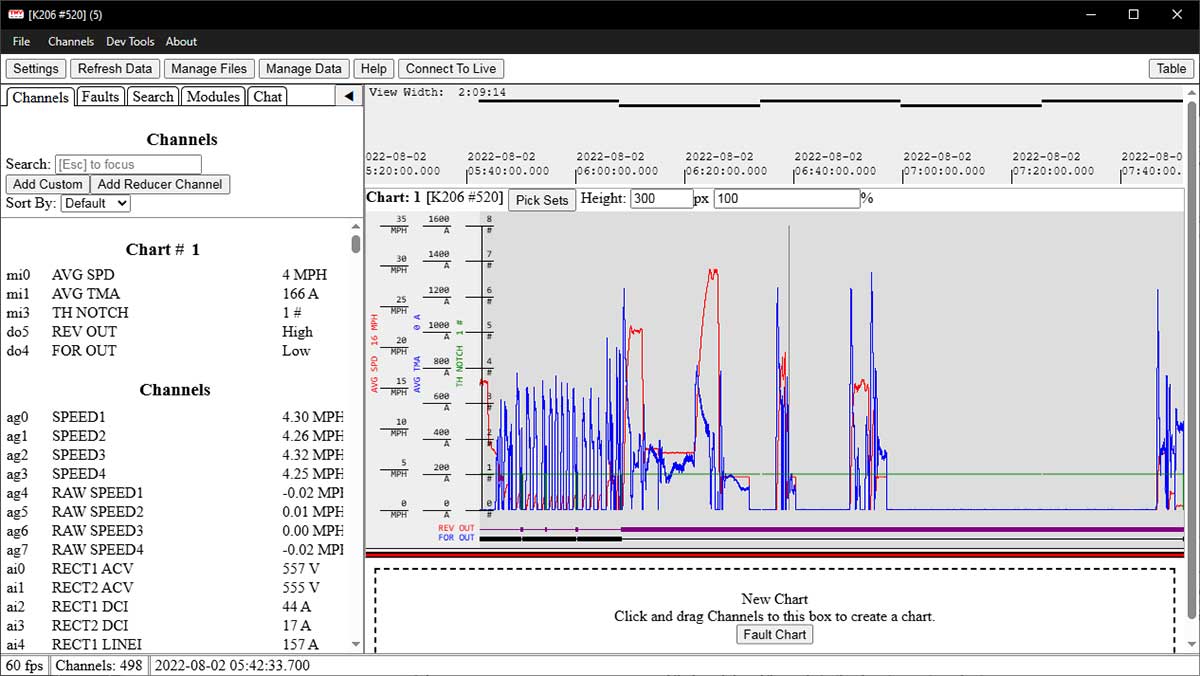Click the Fault Chart button

tap(775, 634)
